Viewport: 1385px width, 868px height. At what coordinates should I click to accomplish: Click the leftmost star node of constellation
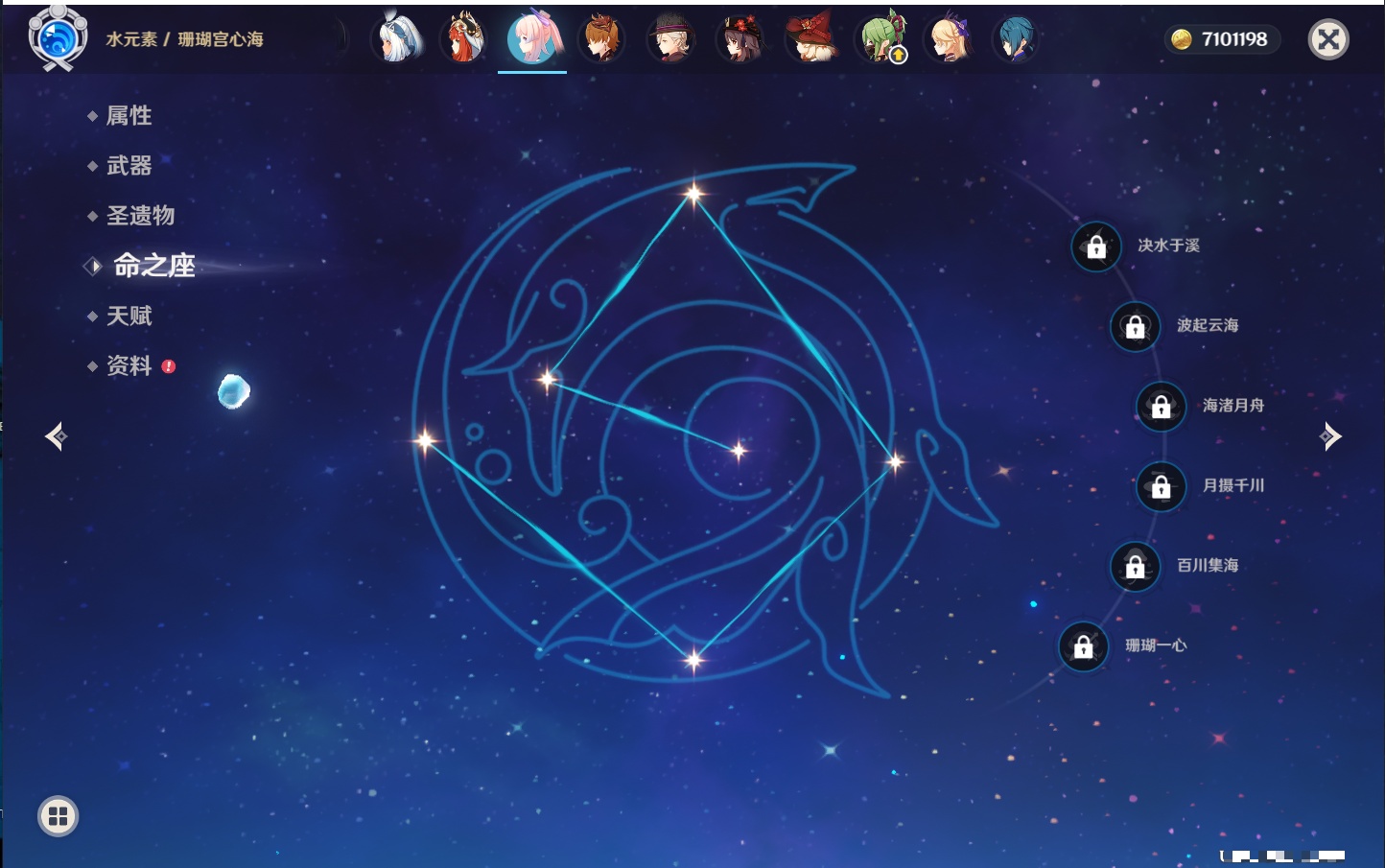[425, 440]
